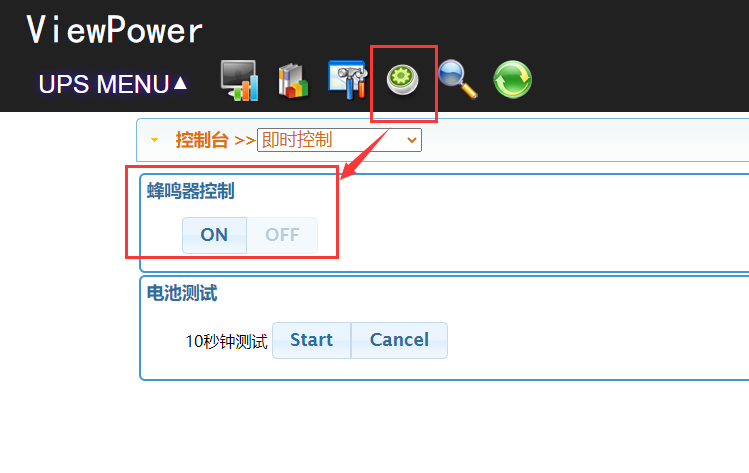Open the monitor with bar chart icon
The height and width of the screenshot is (473, 749).
(x=240, y=80)
